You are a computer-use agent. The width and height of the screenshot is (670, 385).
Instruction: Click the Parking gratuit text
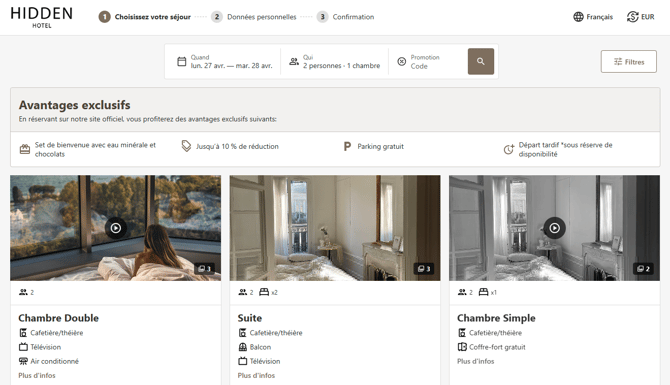pyautogui.click(x=380, y=146)
